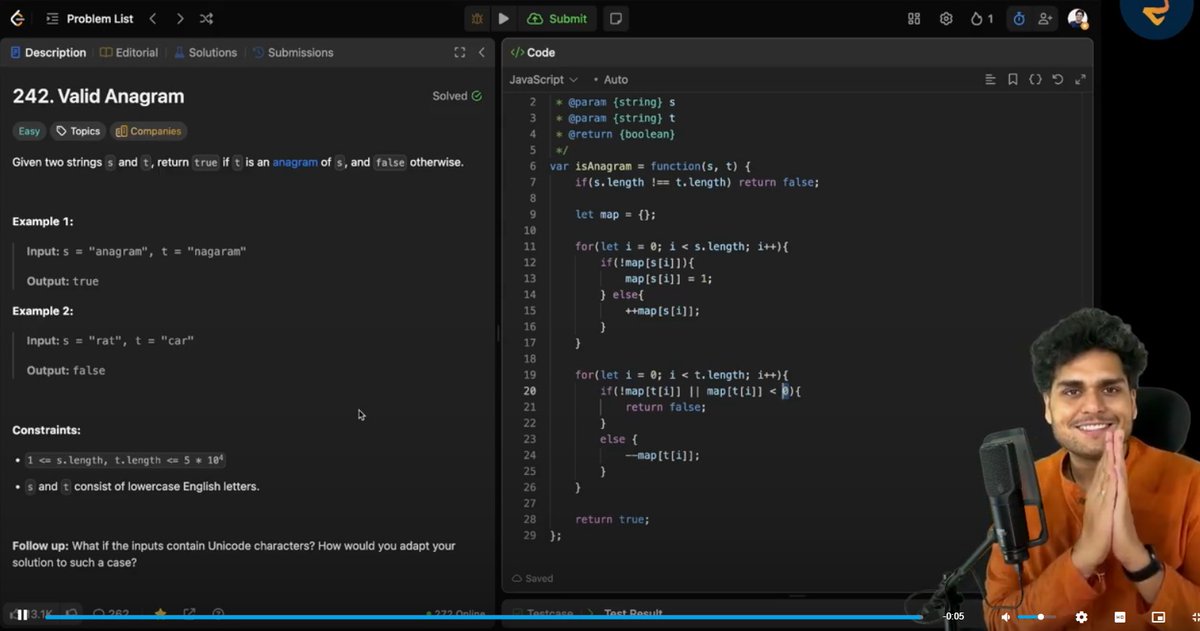Image resolution: width=1200 pixels, height=631 pixels.
Task: Click the 'Output: true' text
Action: [x=62, y=281]
